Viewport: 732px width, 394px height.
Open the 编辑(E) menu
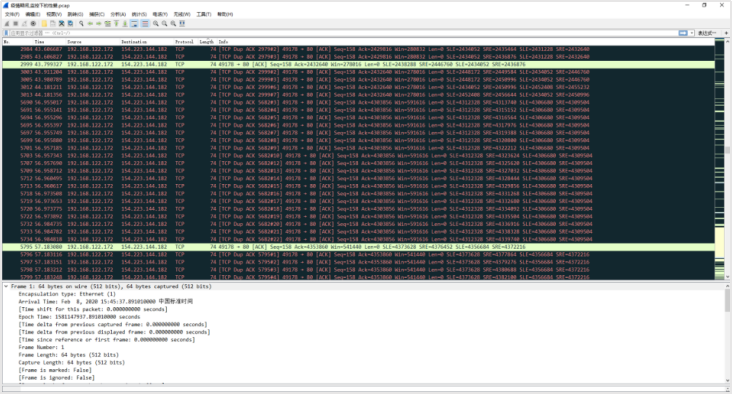click(33, 14)
